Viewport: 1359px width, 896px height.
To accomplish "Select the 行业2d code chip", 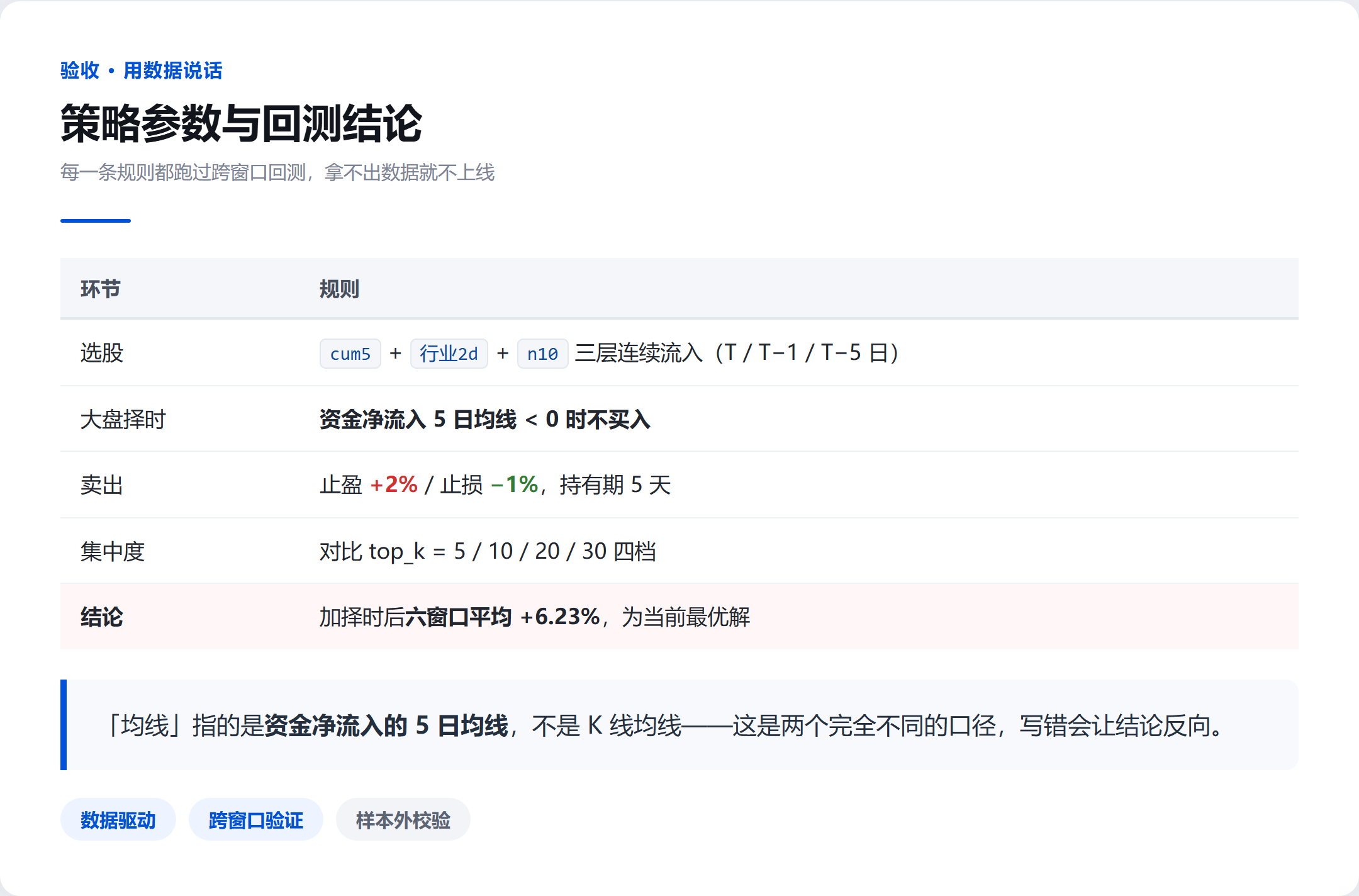I will point(449,354).
